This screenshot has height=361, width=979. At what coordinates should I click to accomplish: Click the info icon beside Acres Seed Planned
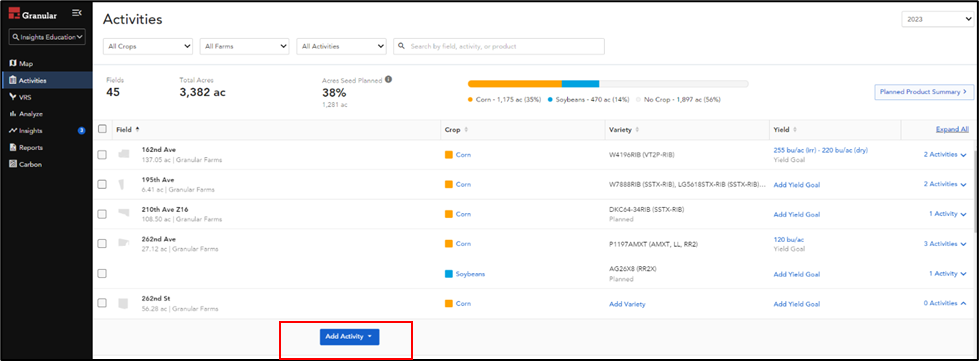(x=388, y=80)
